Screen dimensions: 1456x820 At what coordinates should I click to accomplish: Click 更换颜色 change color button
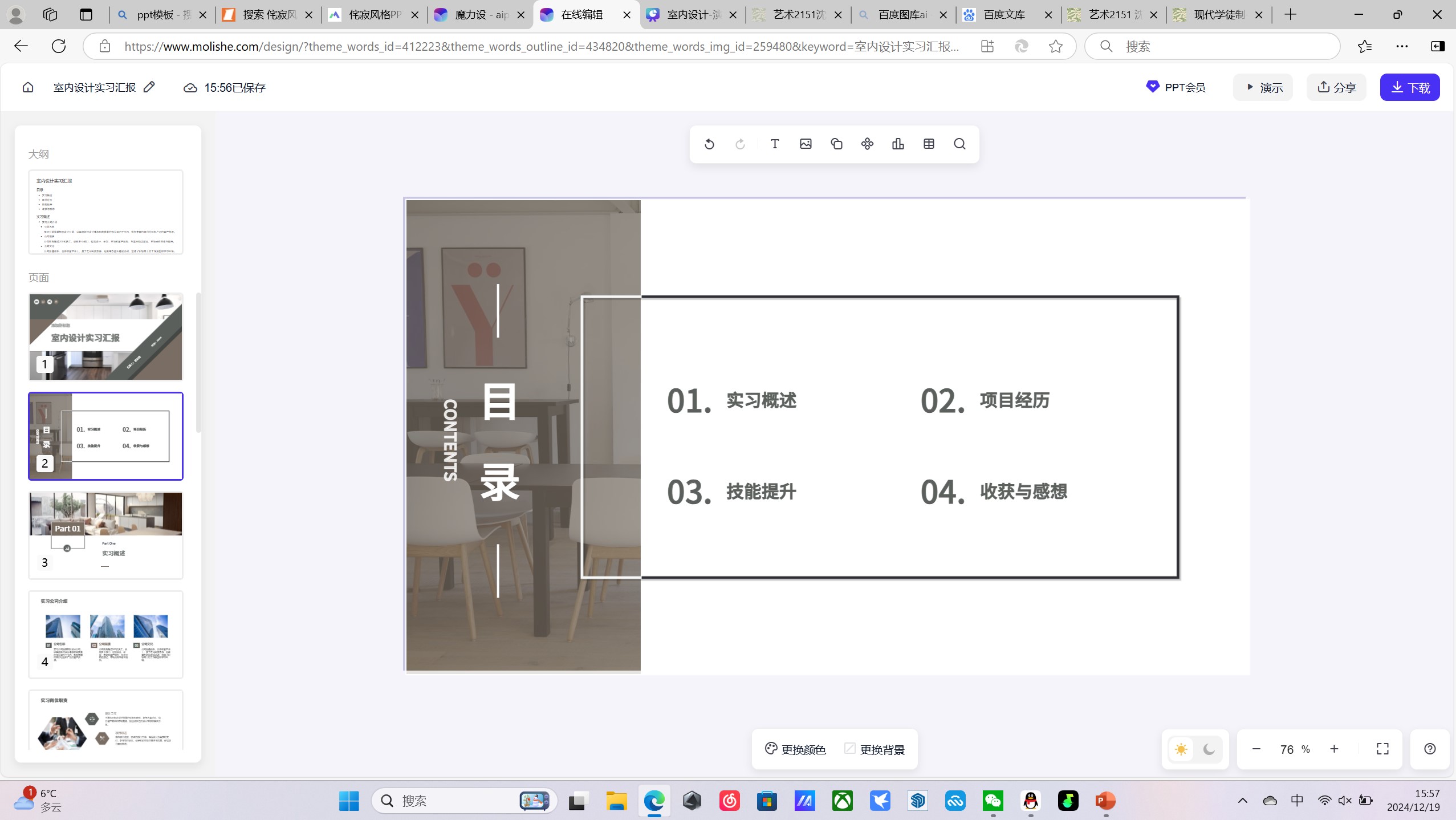pos(795,749)
